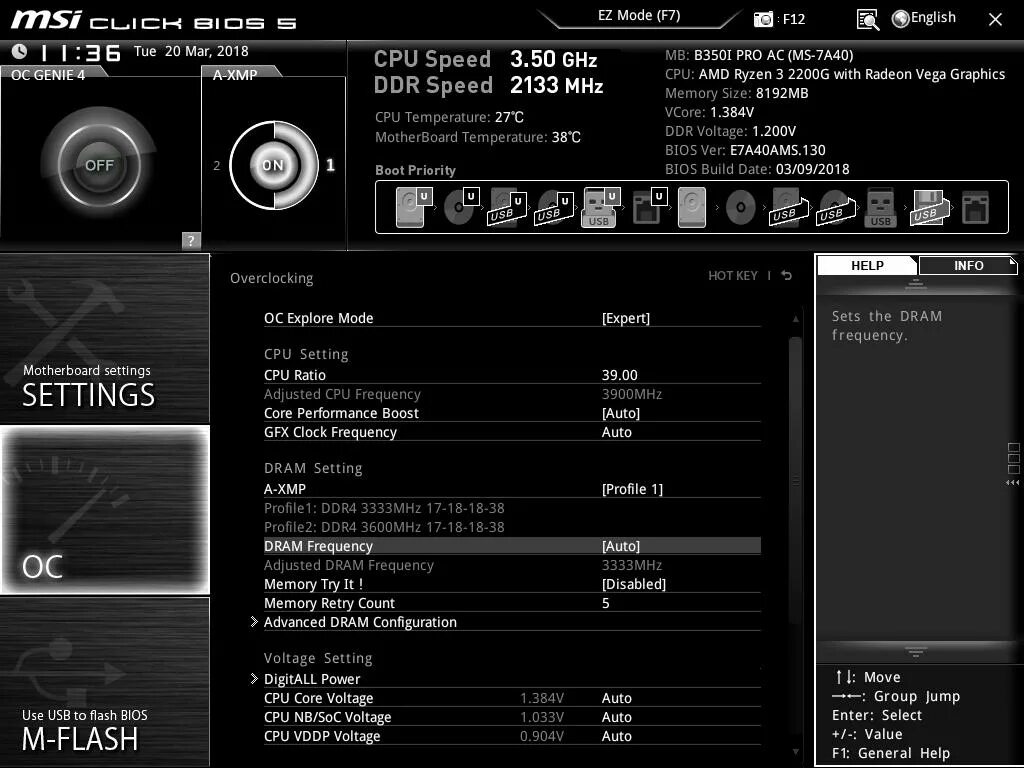This screenshot has width=1024, height=768.
Task: Click the settings list scroll-up arrow
Action: tap(795, 319)
